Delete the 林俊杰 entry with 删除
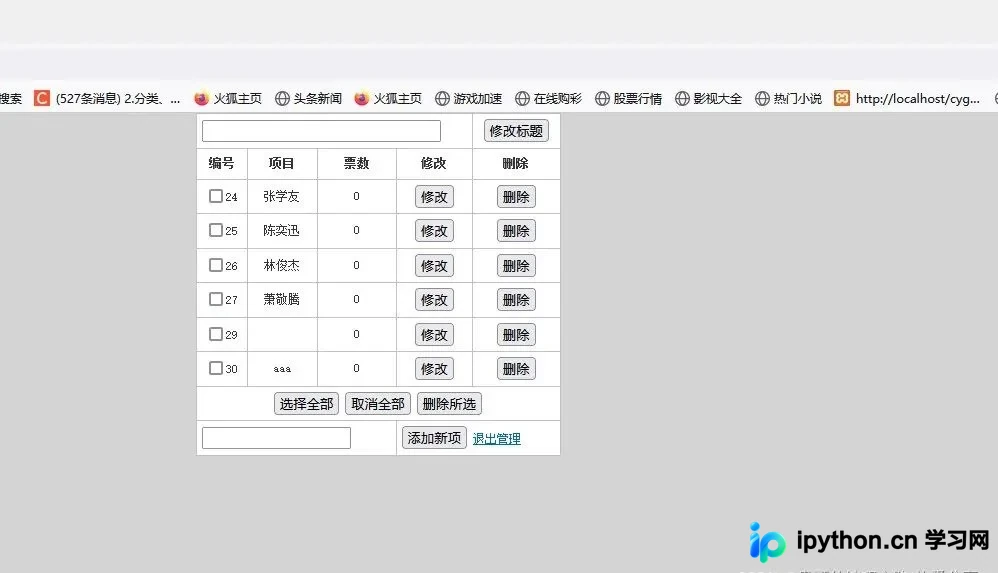The height and width of the screenshot is (573, 998). click(x=516, y=265)
